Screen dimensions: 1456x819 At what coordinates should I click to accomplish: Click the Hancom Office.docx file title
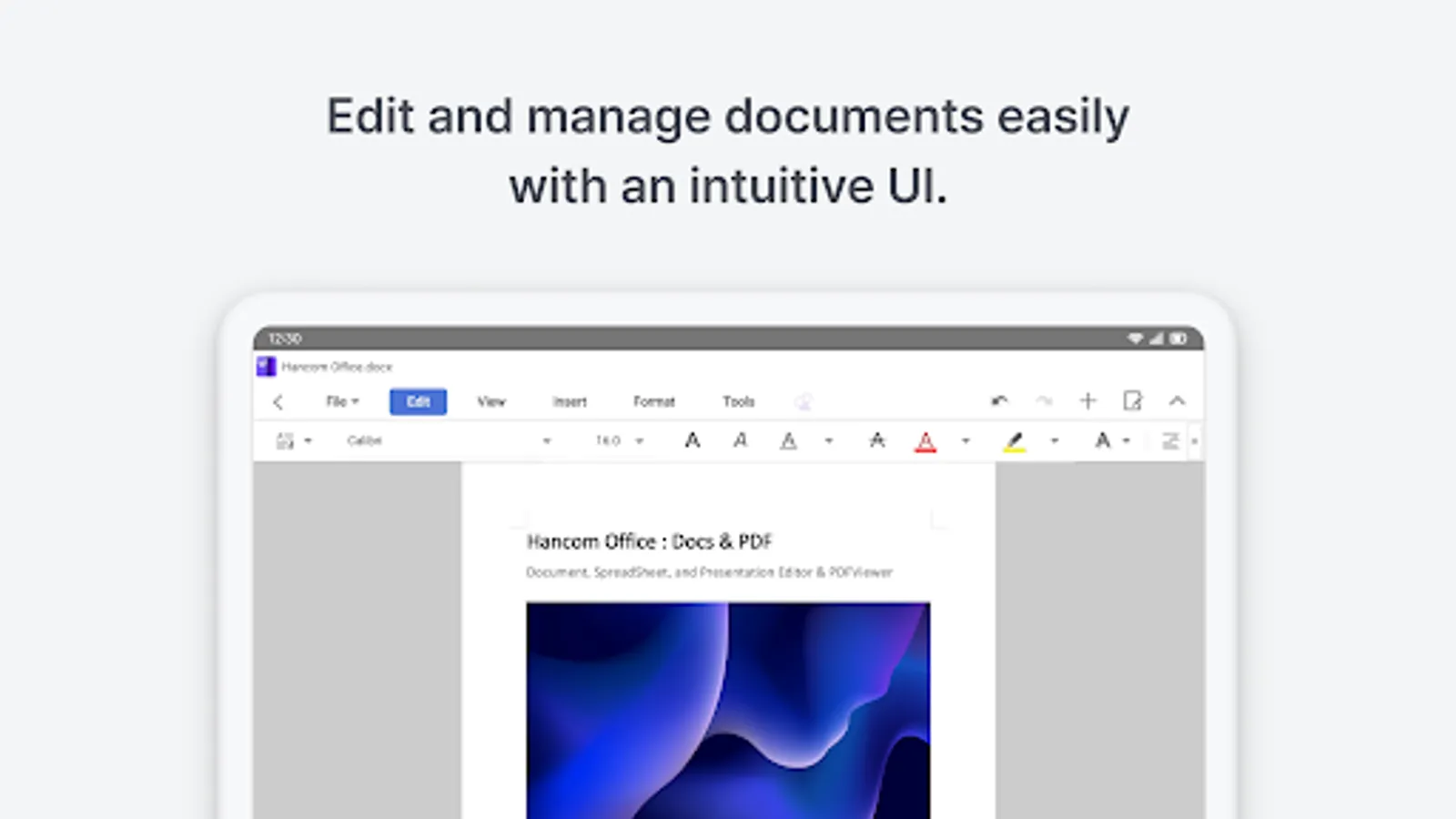[337, 367]
